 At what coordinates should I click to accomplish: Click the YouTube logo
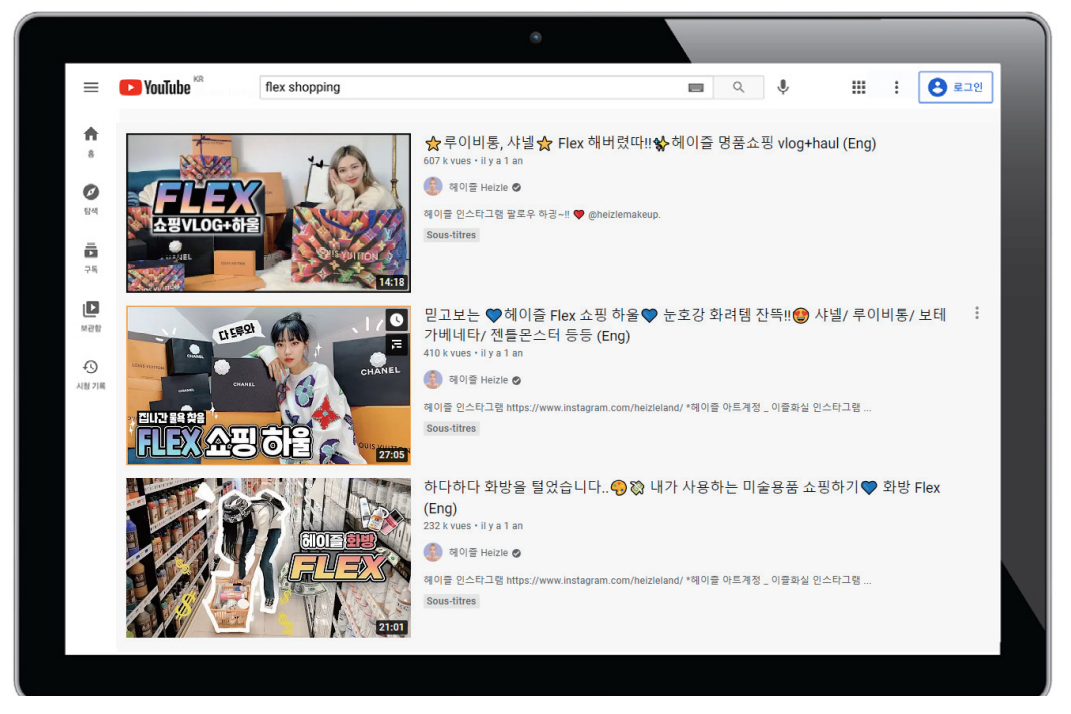click(156, 88)
